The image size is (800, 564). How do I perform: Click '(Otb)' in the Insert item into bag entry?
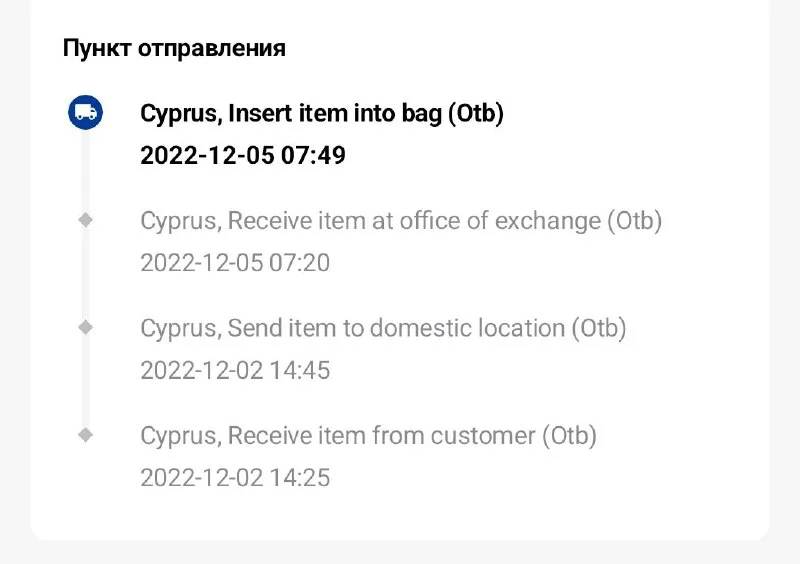pyautogui.click(x=475, y=113)
